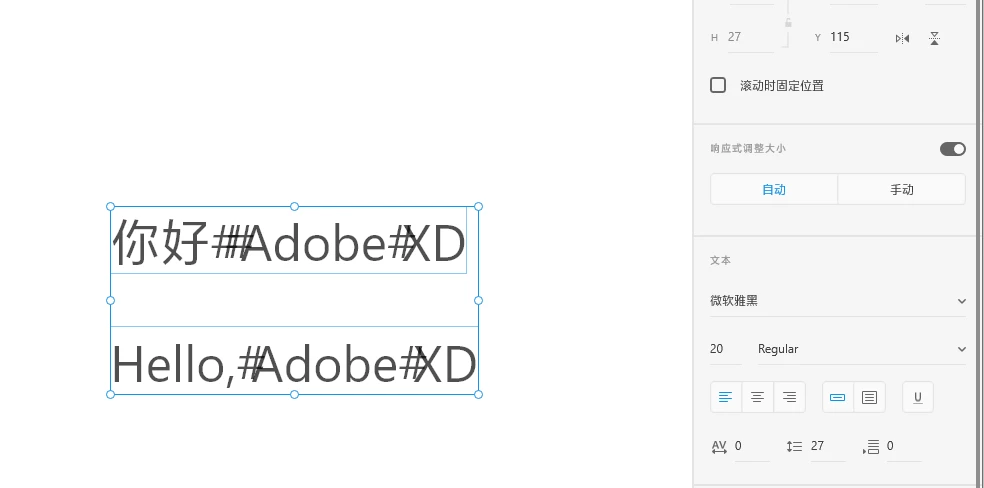Click text 你好##Adobe#XD on canvas
Viewport: 984px width, 488px height.
pyautogui.click(x=289, y=242)
